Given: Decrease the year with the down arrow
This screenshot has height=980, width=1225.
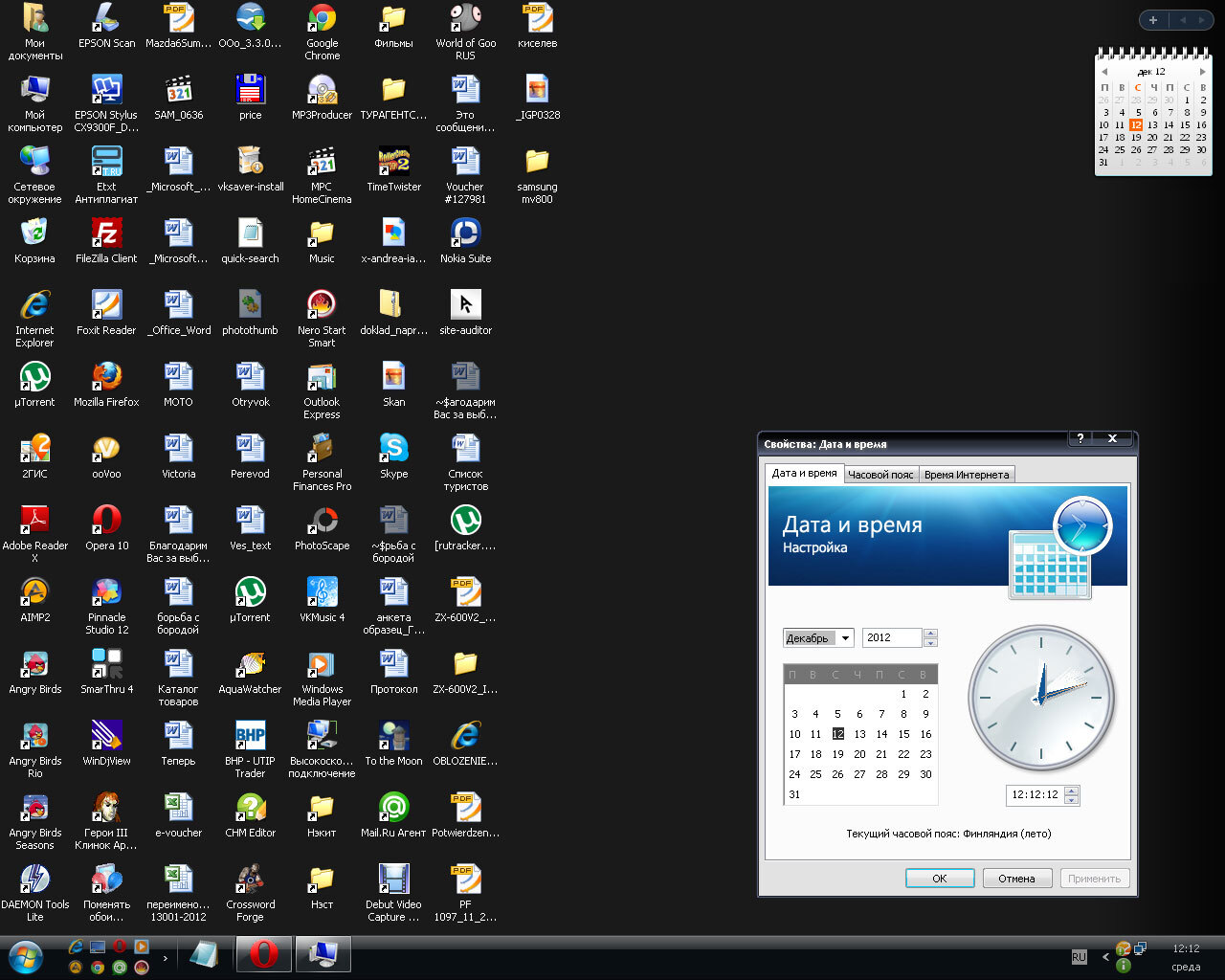Looking at the screenshot, I should 930,642.
